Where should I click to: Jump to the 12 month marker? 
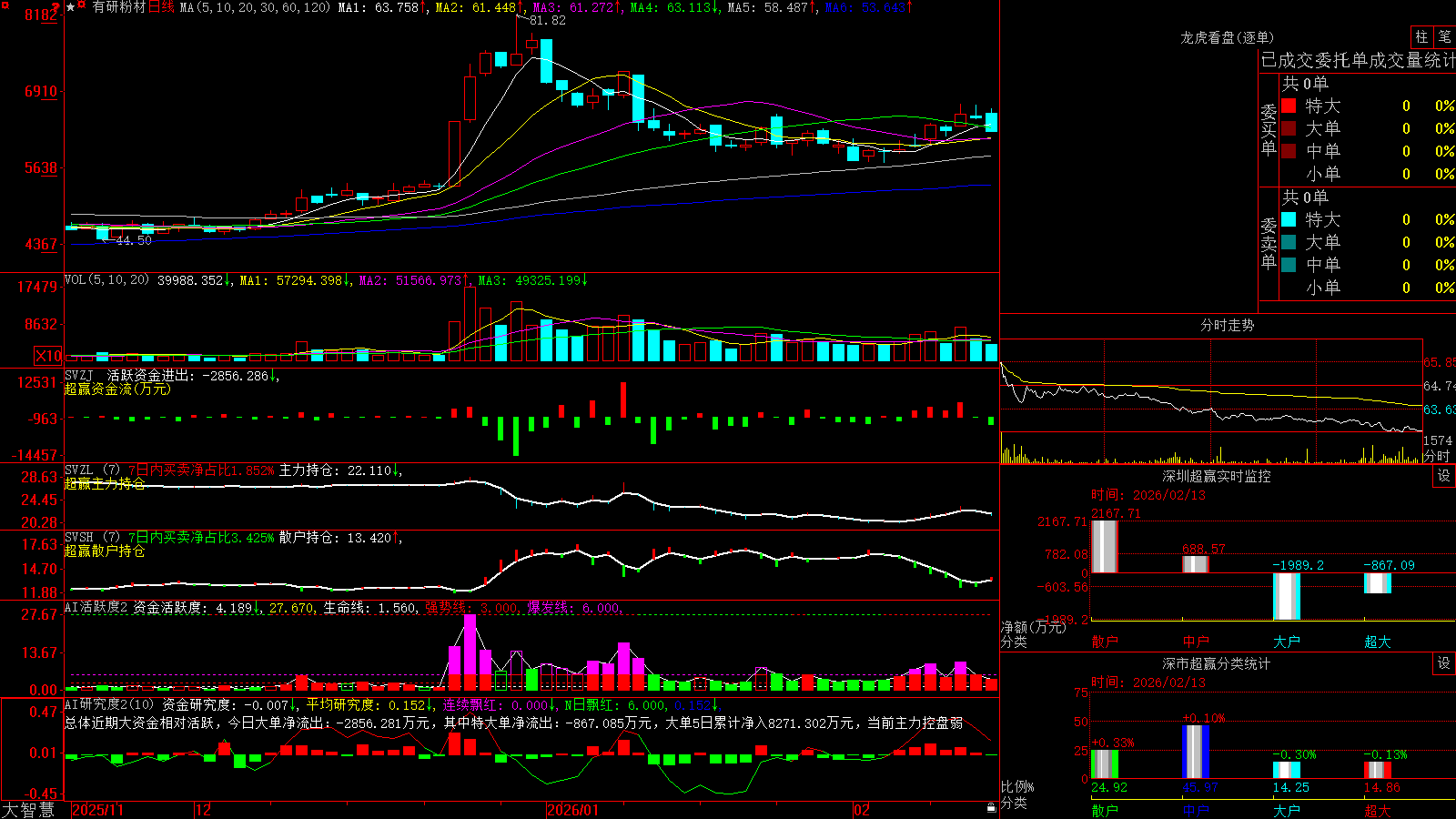[x=204, y=810]
